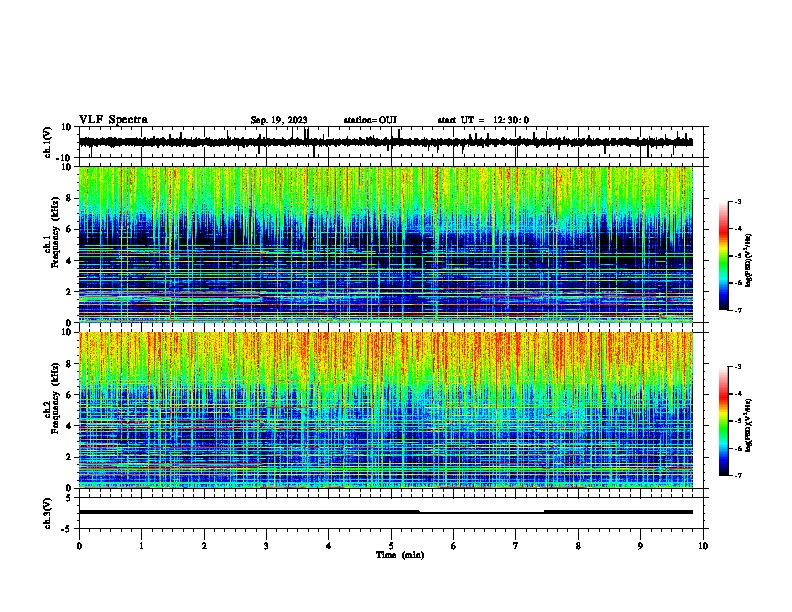Click the "VLF Spectra" plot title
Image resolution: width=792 pixels, height=612 pixels.
pyautogui.click(x=113, y=120)
